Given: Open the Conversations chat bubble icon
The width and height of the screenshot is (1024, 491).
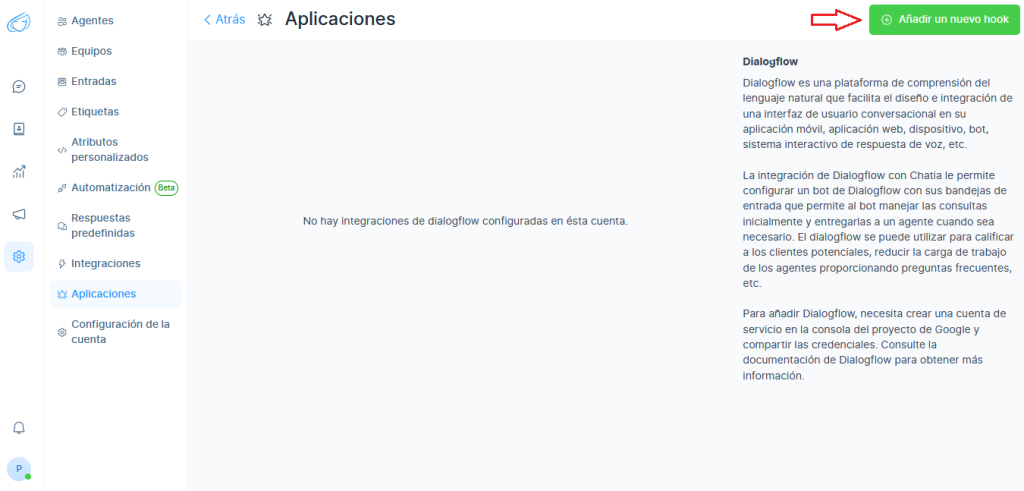Looking at the screenshot, I should [19, 86].
